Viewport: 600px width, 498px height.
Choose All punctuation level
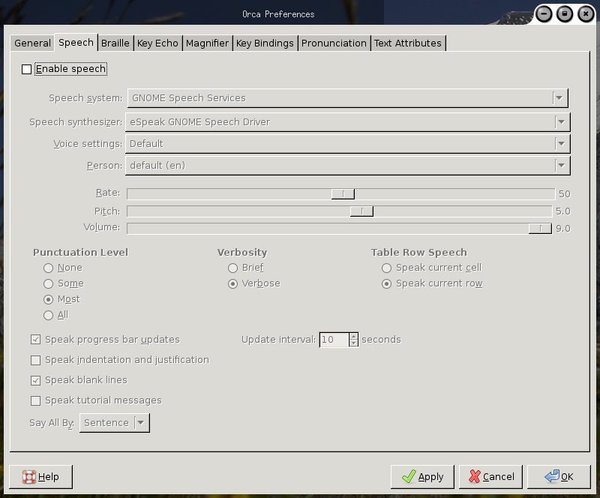[x=48, y=315]
